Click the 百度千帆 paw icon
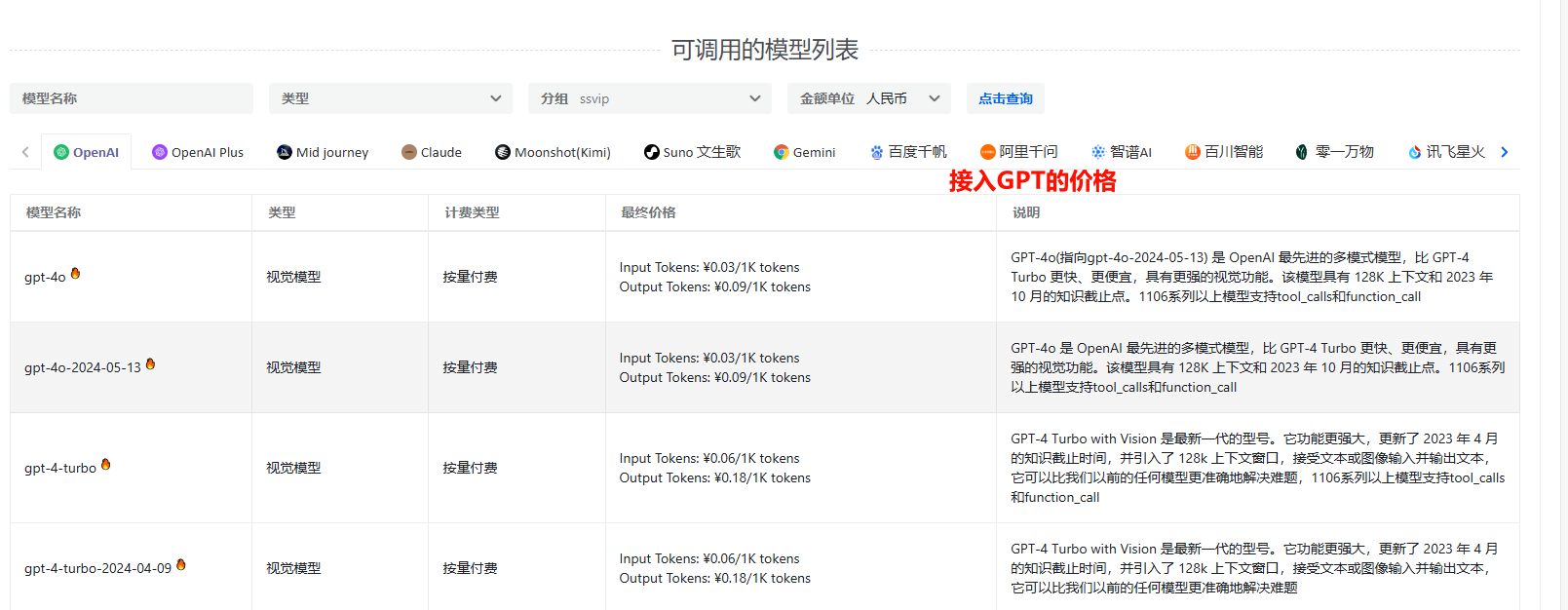Viewport: 1568px width, 610px height. pos(877,152)
